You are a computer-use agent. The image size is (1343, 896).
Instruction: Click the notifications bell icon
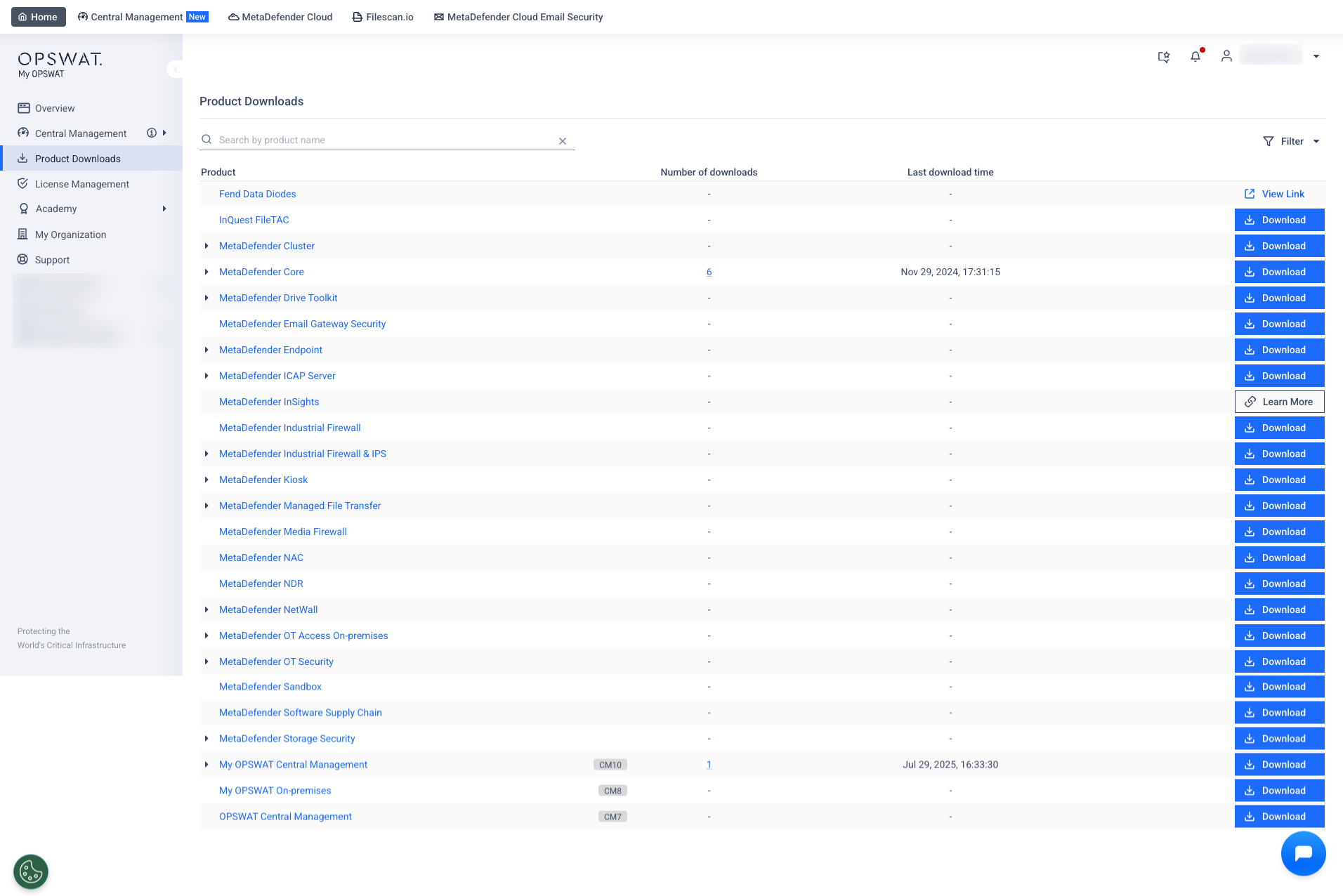[x=1195, y=56]
